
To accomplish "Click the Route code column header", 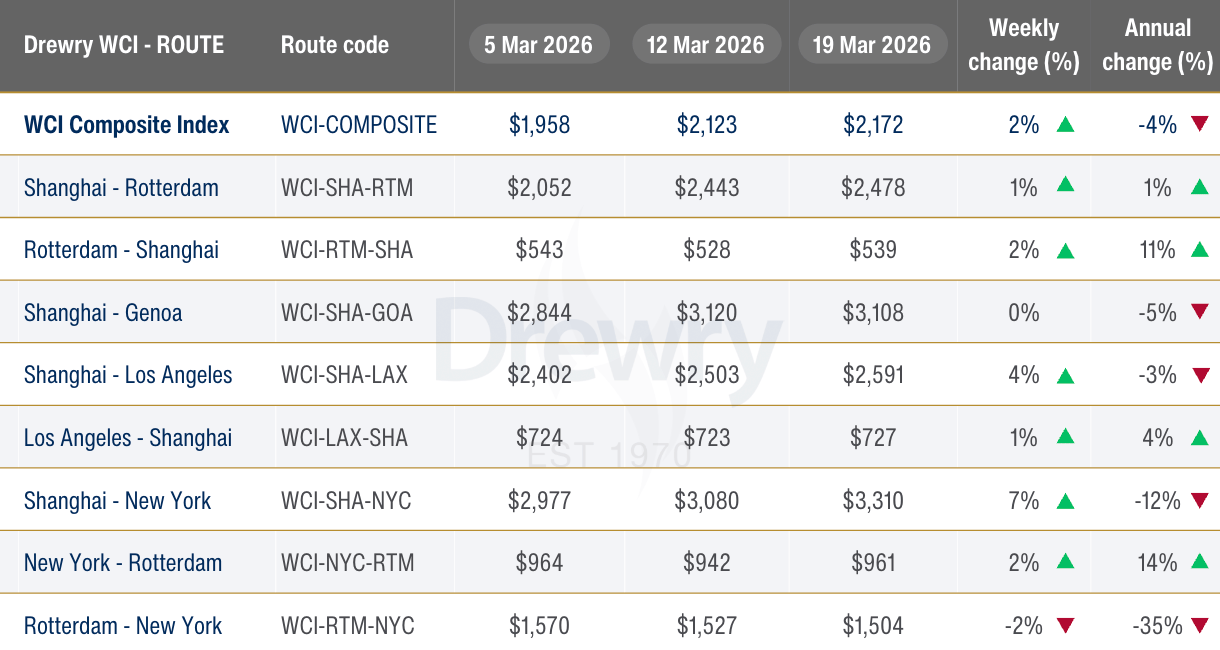I will tap(335, 45).
